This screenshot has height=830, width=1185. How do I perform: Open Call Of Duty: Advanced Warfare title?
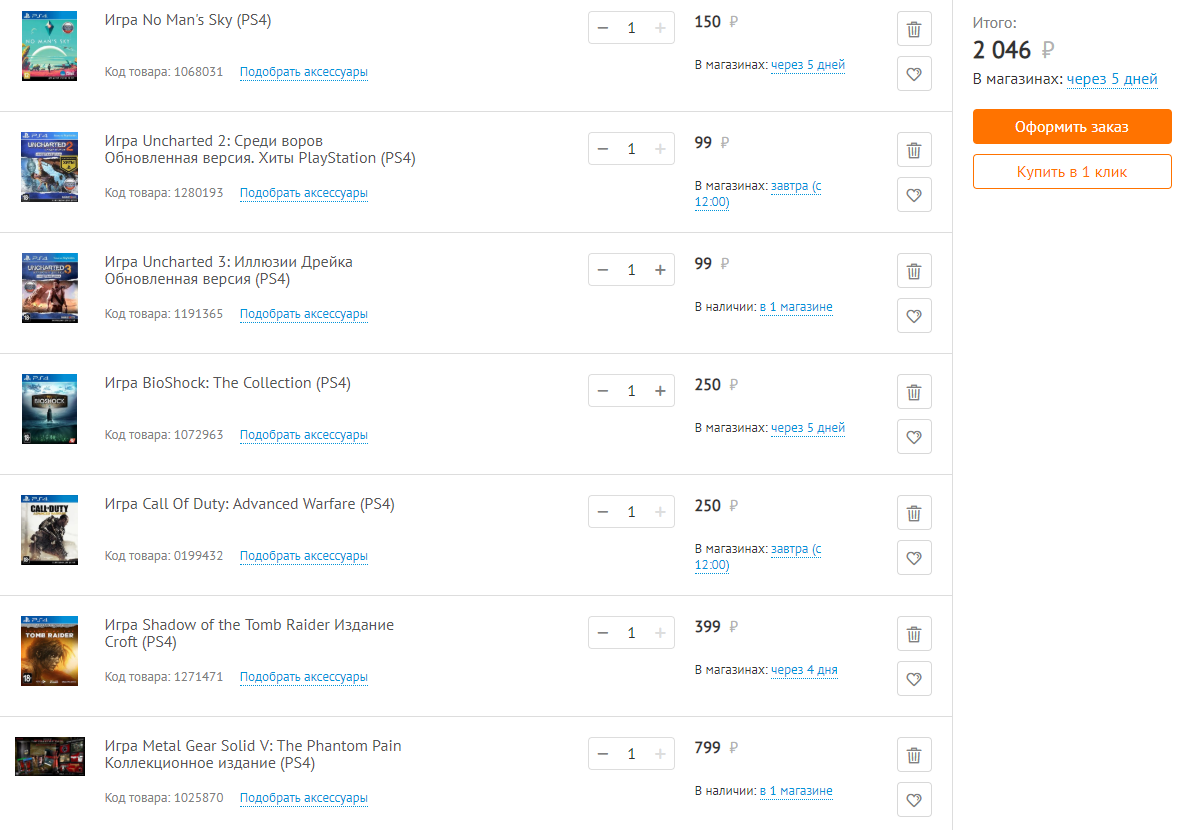coord(250,504)
